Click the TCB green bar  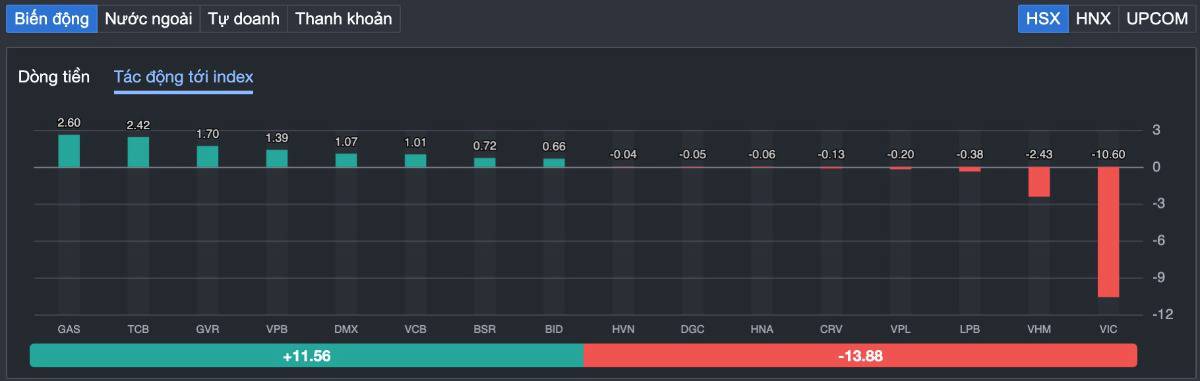click(138, 152)
